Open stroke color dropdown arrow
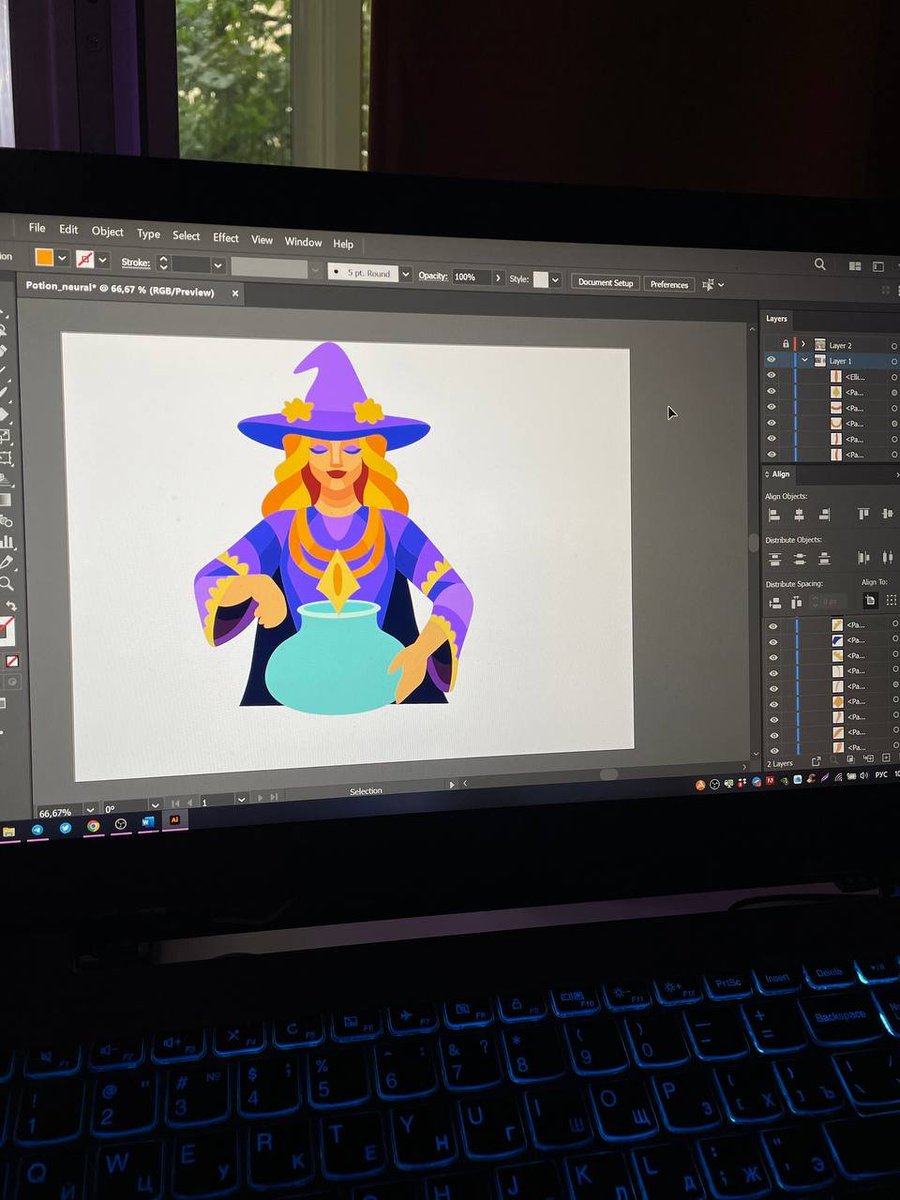The width and height of the screenshot is (900, 1200). pos(102,260)
